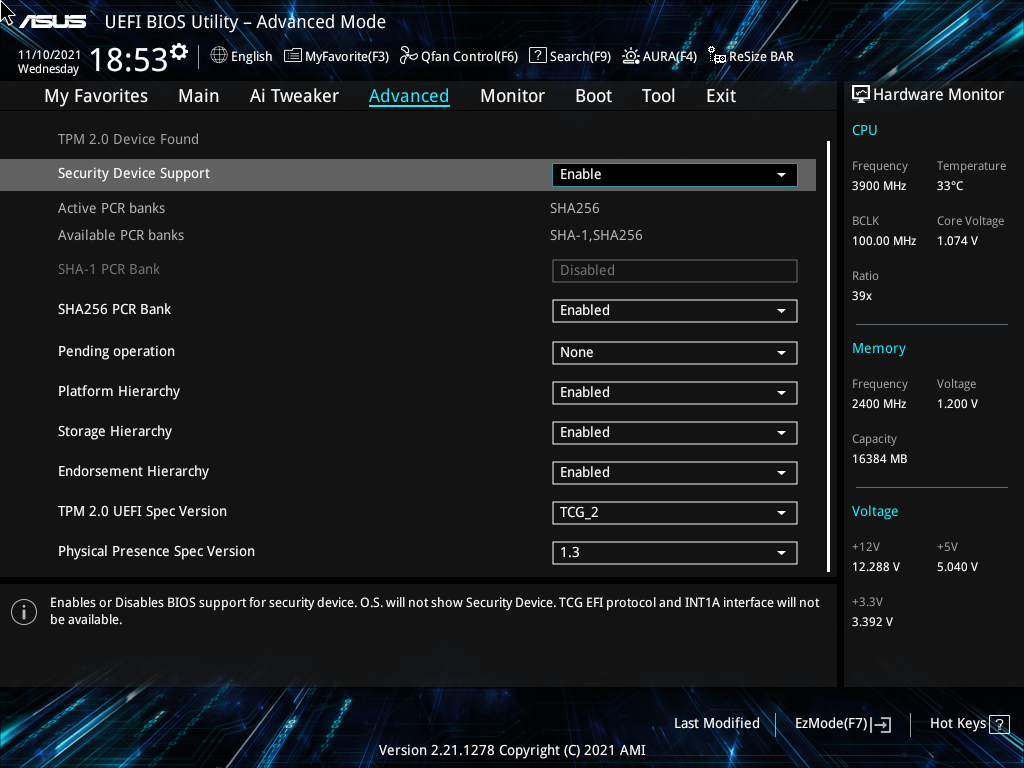Click the version copyright text
Image resolution: width=1024 pixels, height=768 pixels.
point(512,750)
